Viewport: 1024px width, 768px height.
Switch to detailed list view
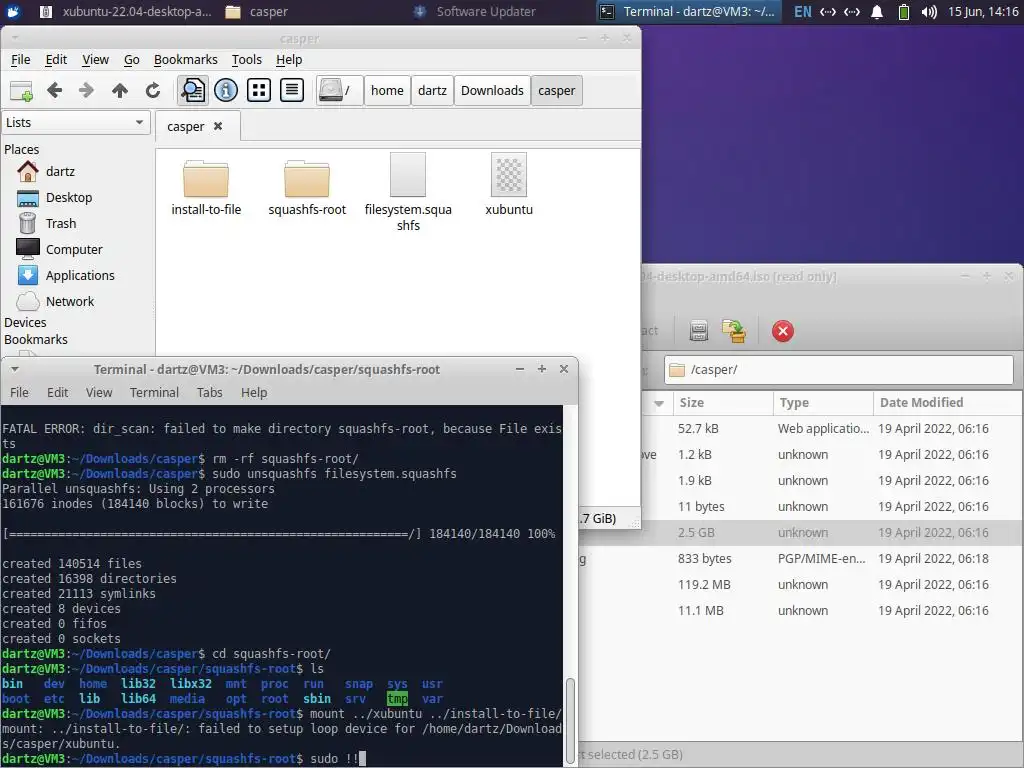tap(292, 90)
